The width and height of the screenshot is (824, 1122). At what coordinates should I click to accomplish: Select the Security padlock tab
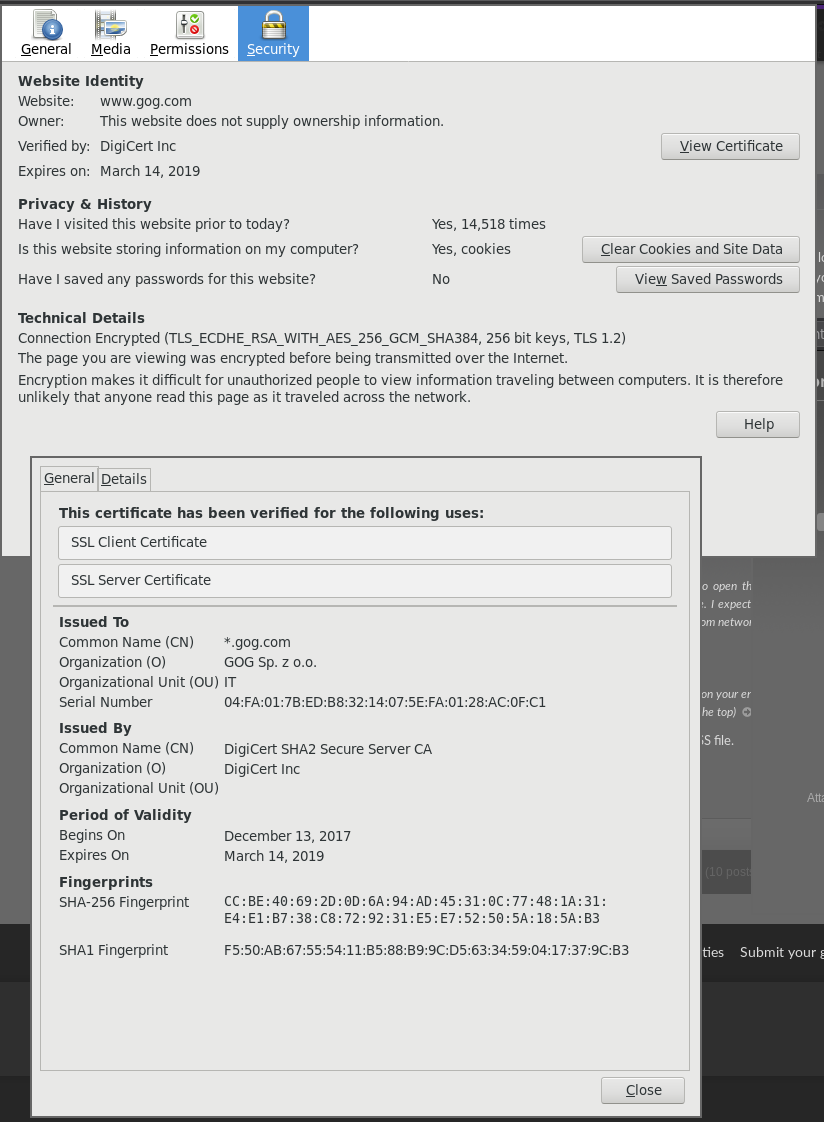pyautogui.click(x=273, y=34)
